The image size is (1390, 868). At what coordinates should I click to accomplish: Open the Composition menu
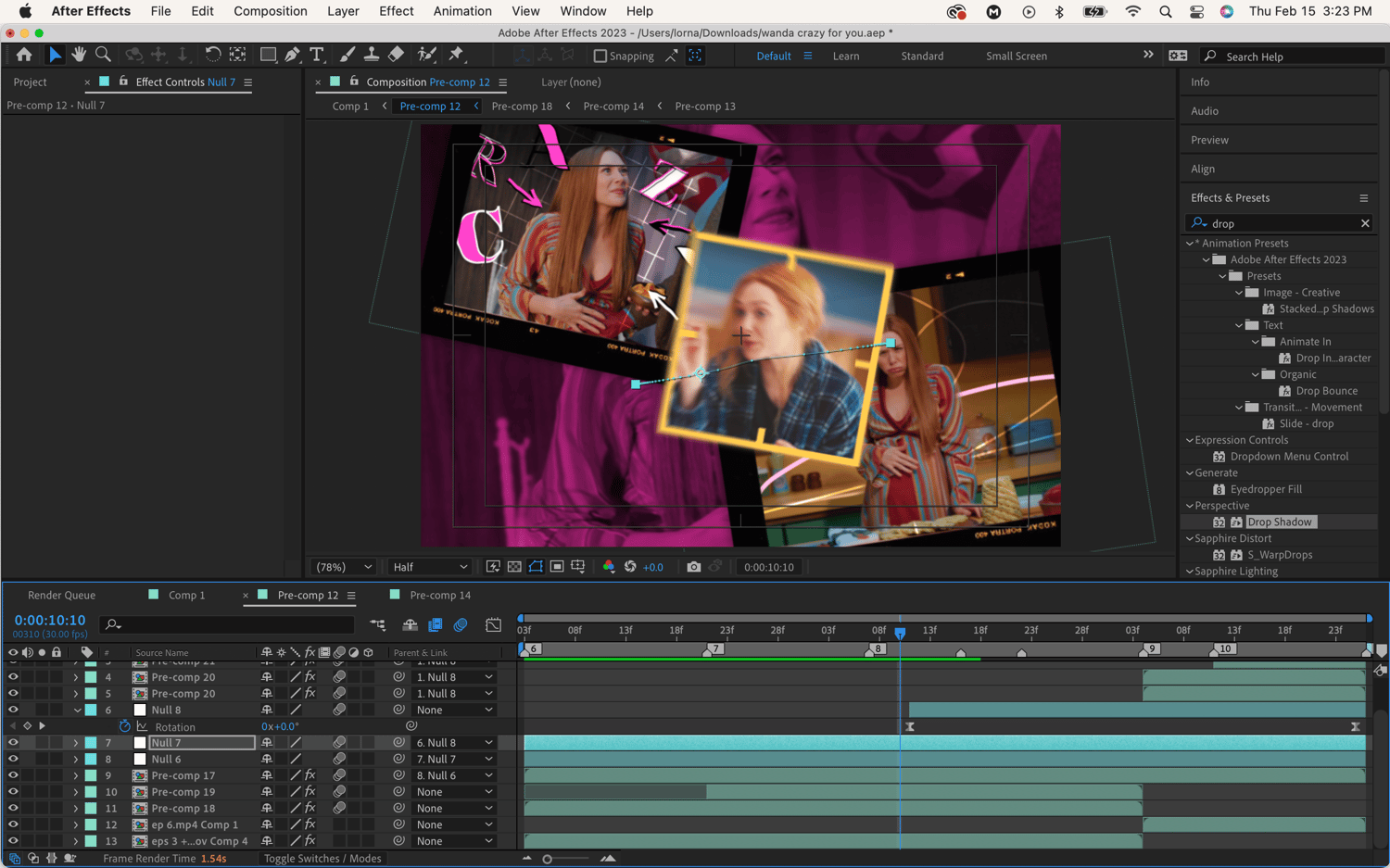(x=271, y=11)
